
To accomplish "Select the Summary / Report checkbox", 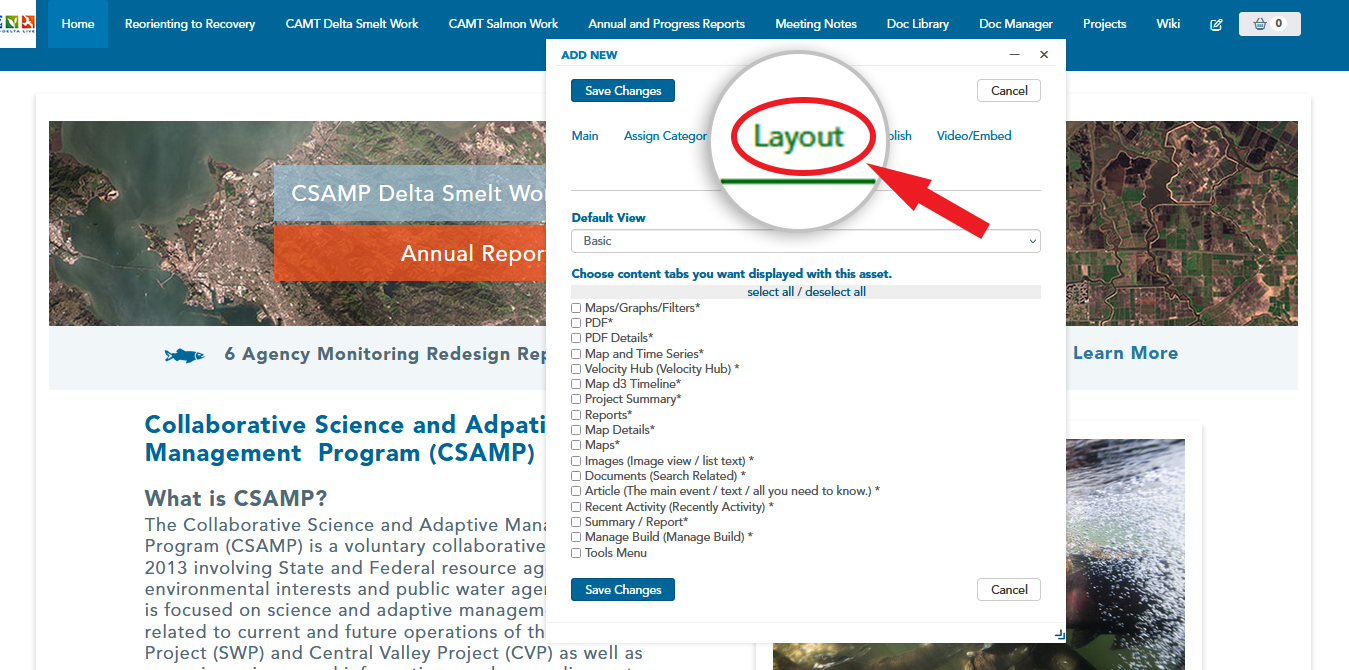I will pyautogui.click(x=576, y=522).
